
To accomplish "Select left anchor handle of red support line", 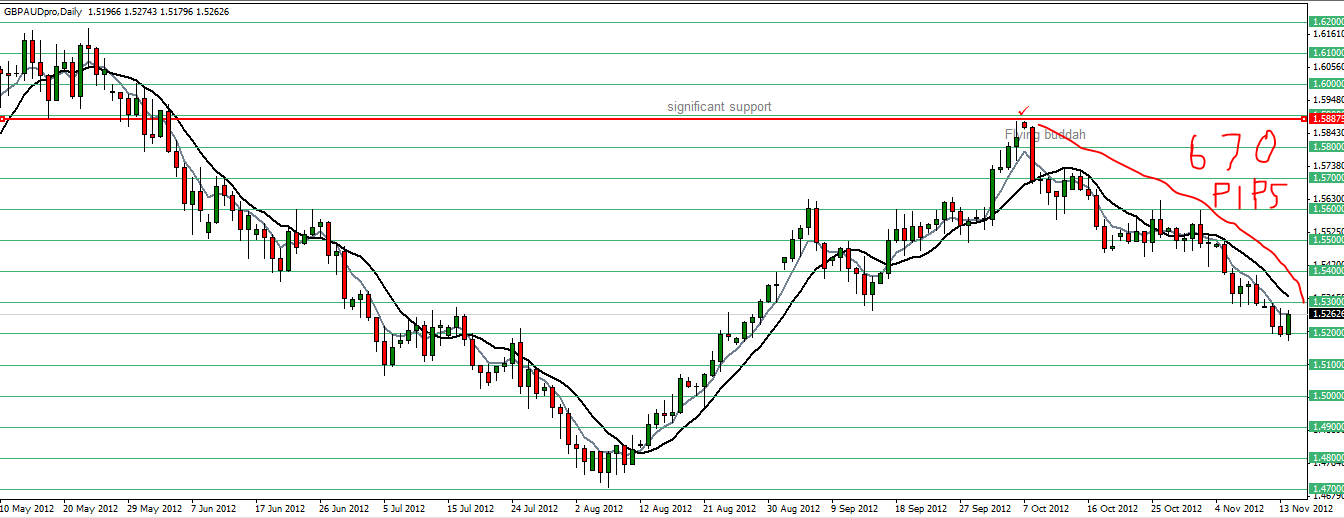I will (3, 119).
